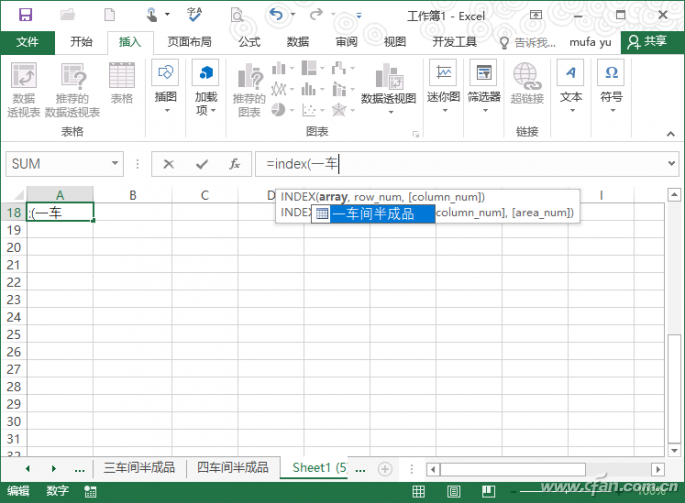This screenshot has height=503, width=685.
Task: Expand the formula bar
Action: [671, 163]
